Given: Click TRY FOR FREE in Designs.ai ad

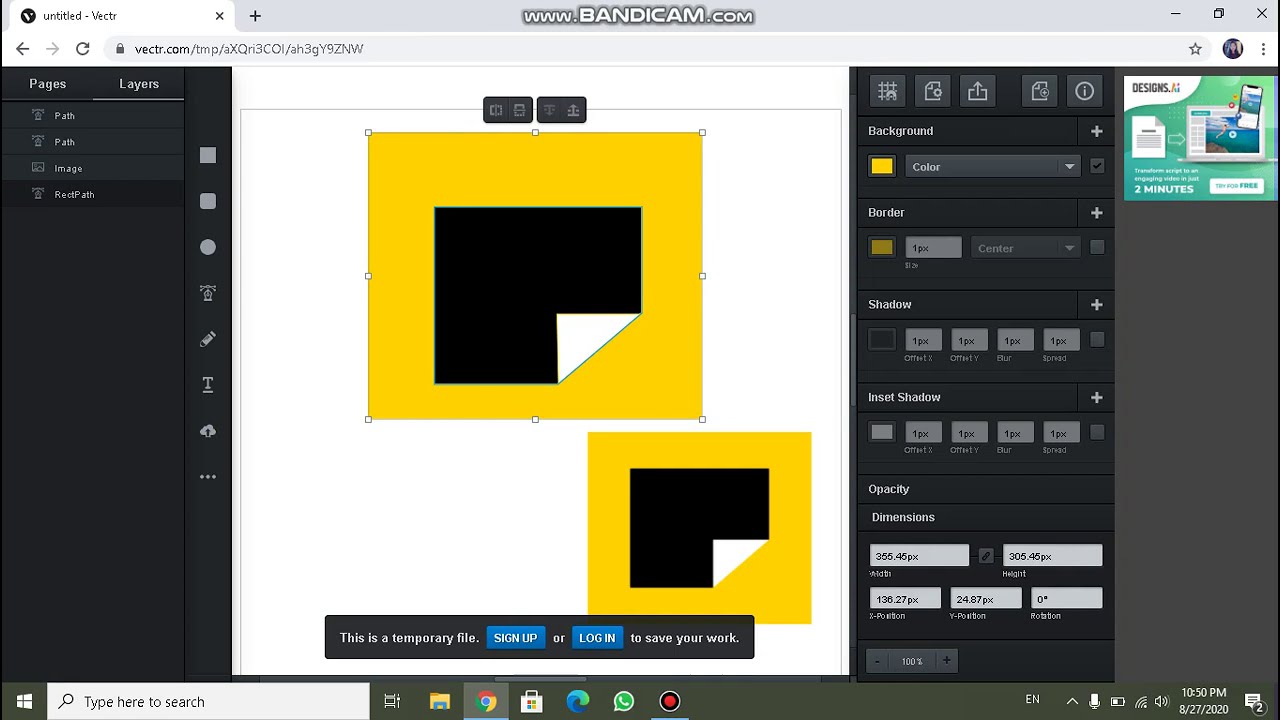Looking at the screenshot, I should pos(1237,186).
